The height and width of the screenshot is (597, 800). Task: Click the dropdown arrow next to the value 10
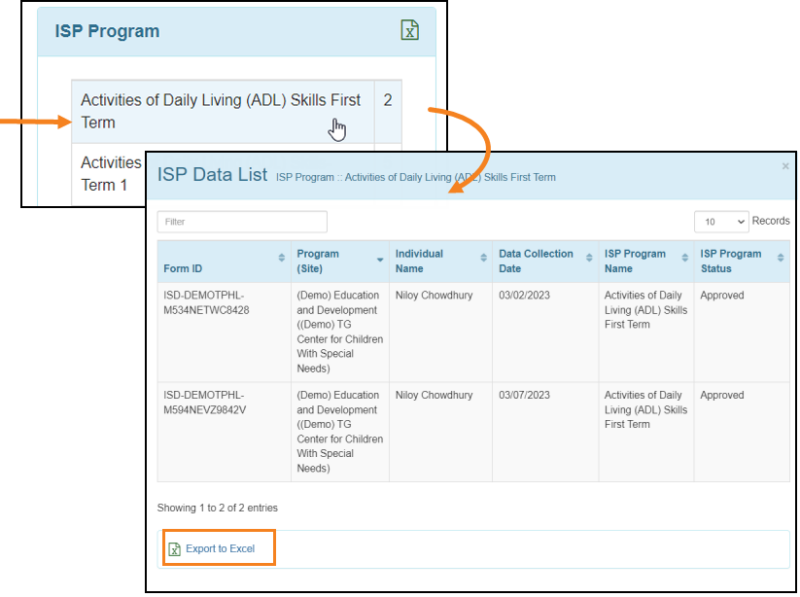(x=740, y=221)
